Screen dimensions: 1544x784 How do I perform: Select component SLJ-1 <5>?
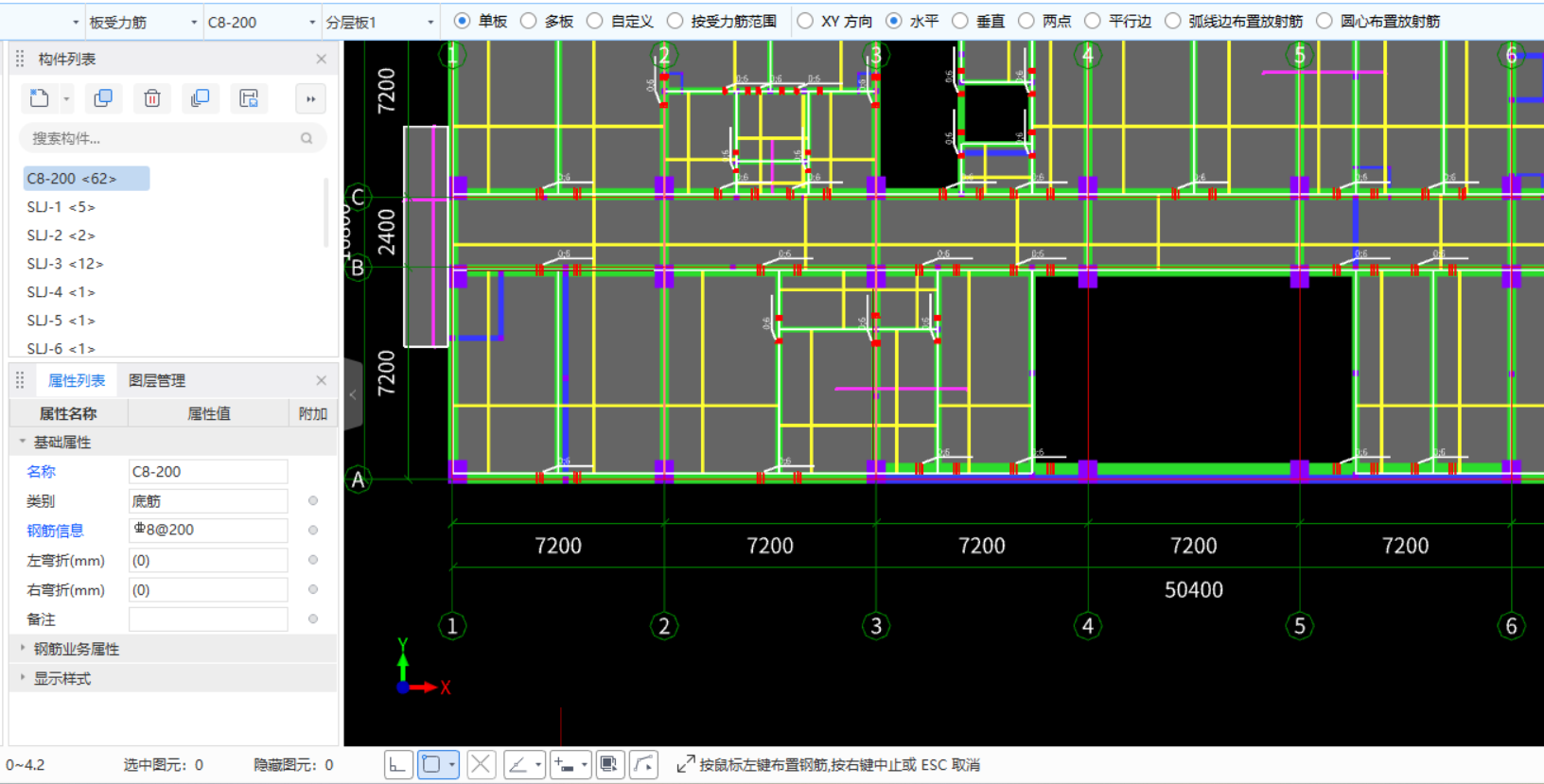(x=61, y=206)
